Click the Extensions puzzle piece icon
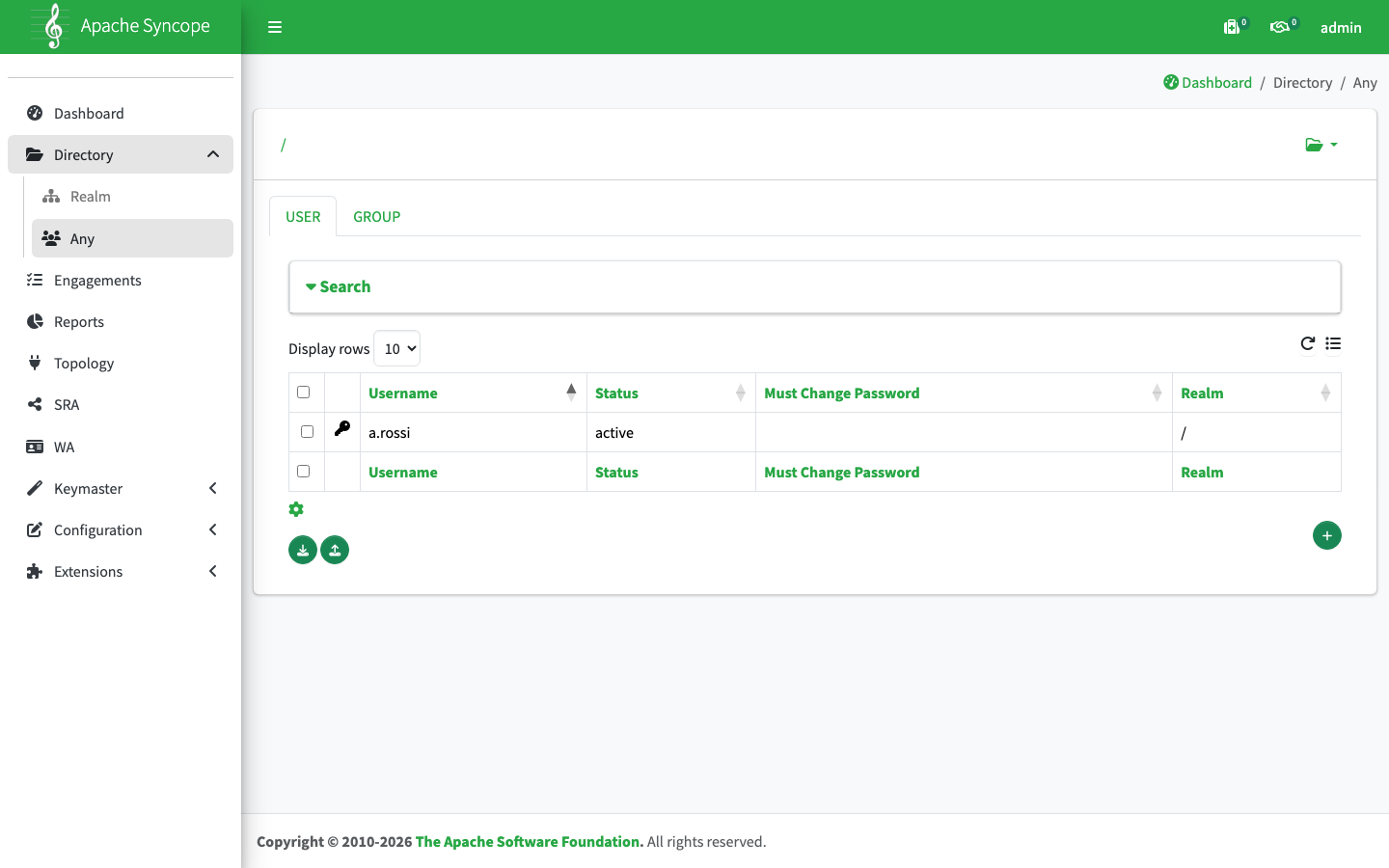Image resolution: width=1389 pixels, height=868 pixels. click(35, 571)
